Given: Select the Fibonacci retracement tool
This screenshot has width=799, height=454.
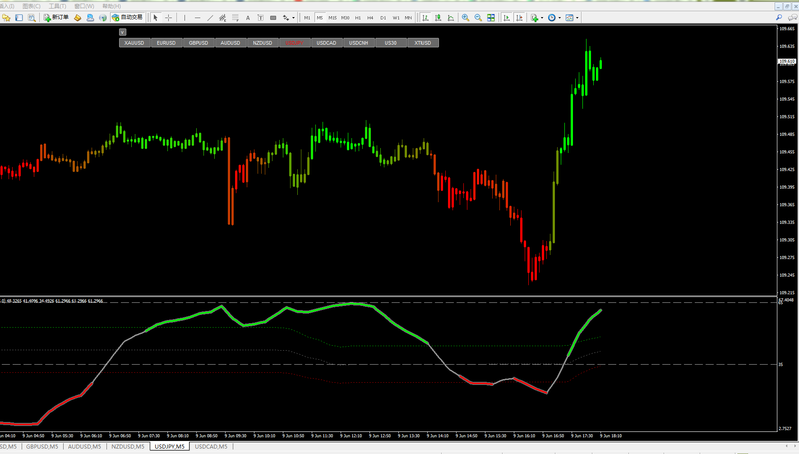Looking at the screenshot, I should coord(235,18).
